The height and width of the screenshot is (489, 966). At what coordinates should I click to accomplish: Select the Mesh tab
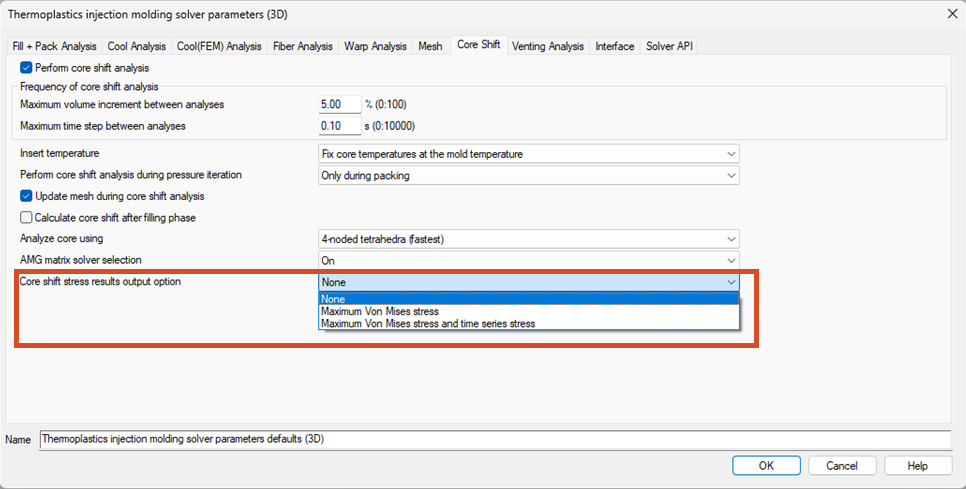click(430, 46)
